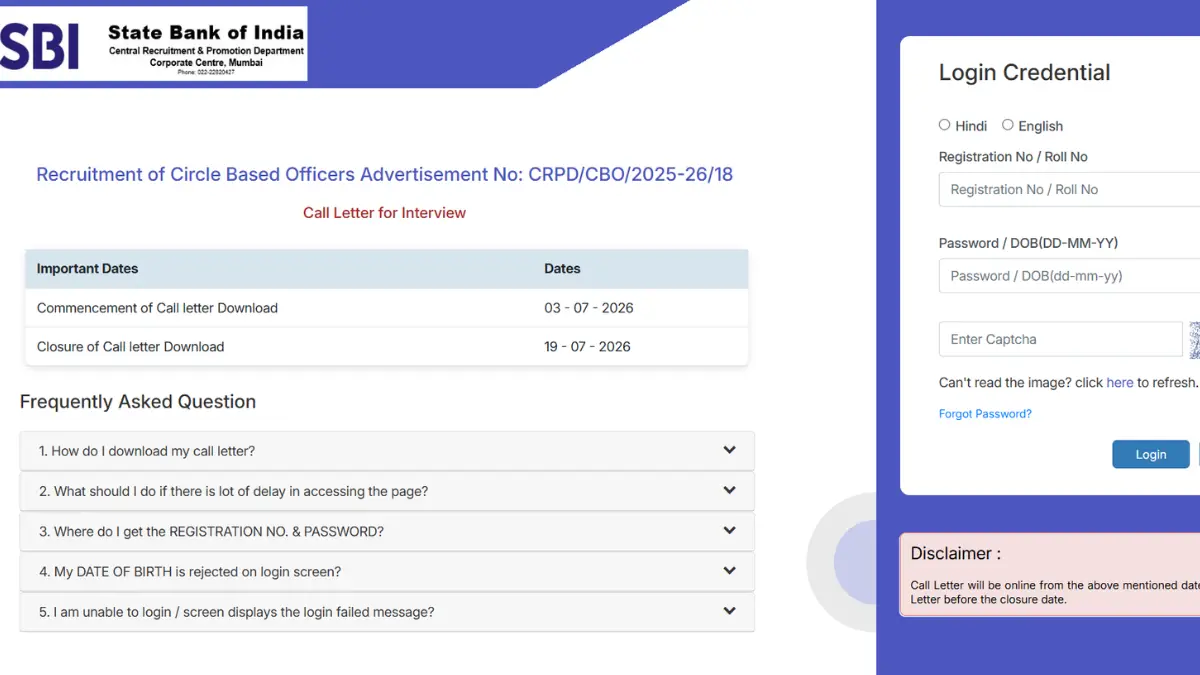Image resolution: width=1200 pixels, height=675 pixels.
Task: Click the SBI State Bank of India logo
Action: [x=153, y=44]
